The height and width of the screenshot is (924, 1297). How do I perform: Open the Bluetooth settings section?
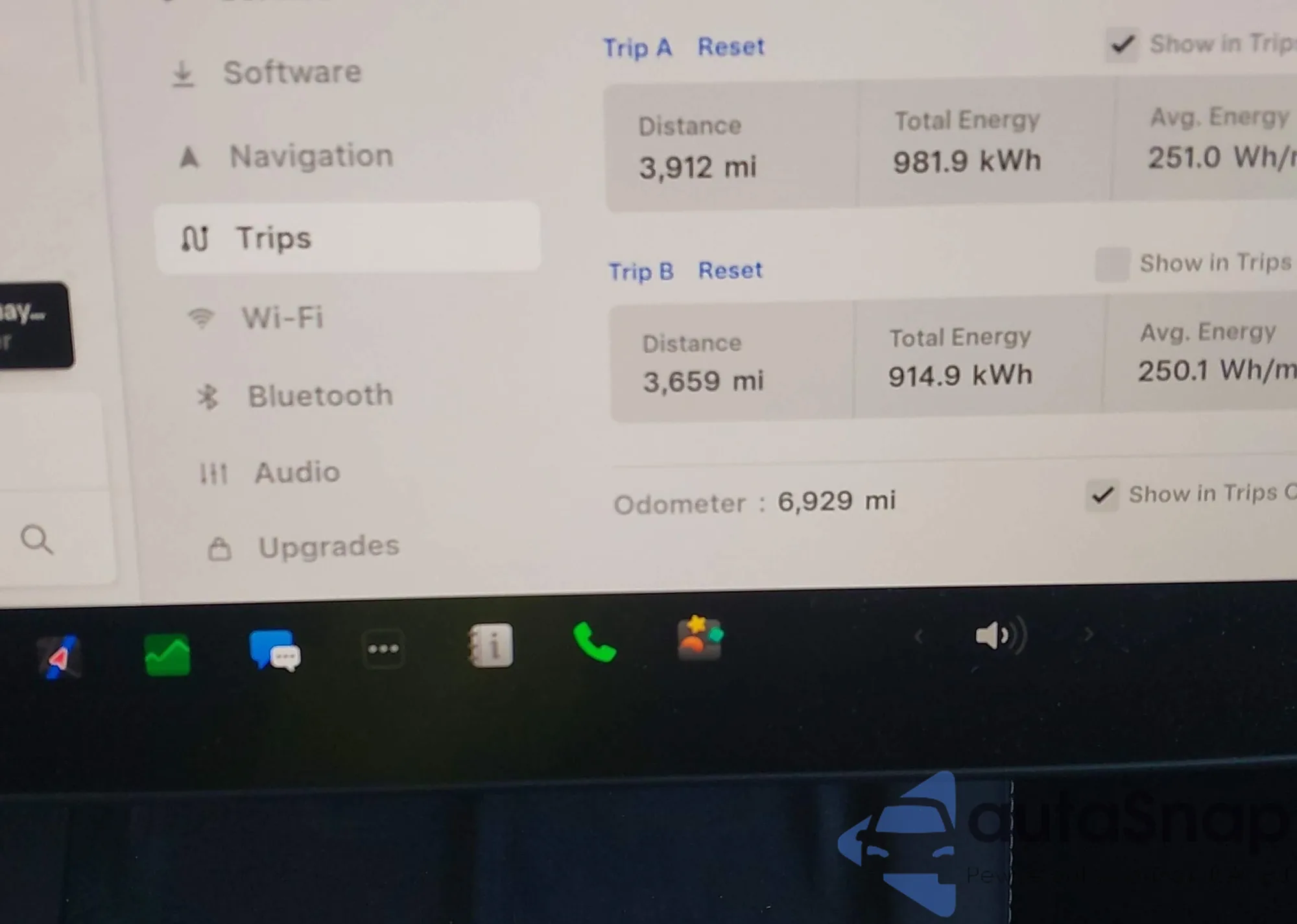tap(320, 396)
